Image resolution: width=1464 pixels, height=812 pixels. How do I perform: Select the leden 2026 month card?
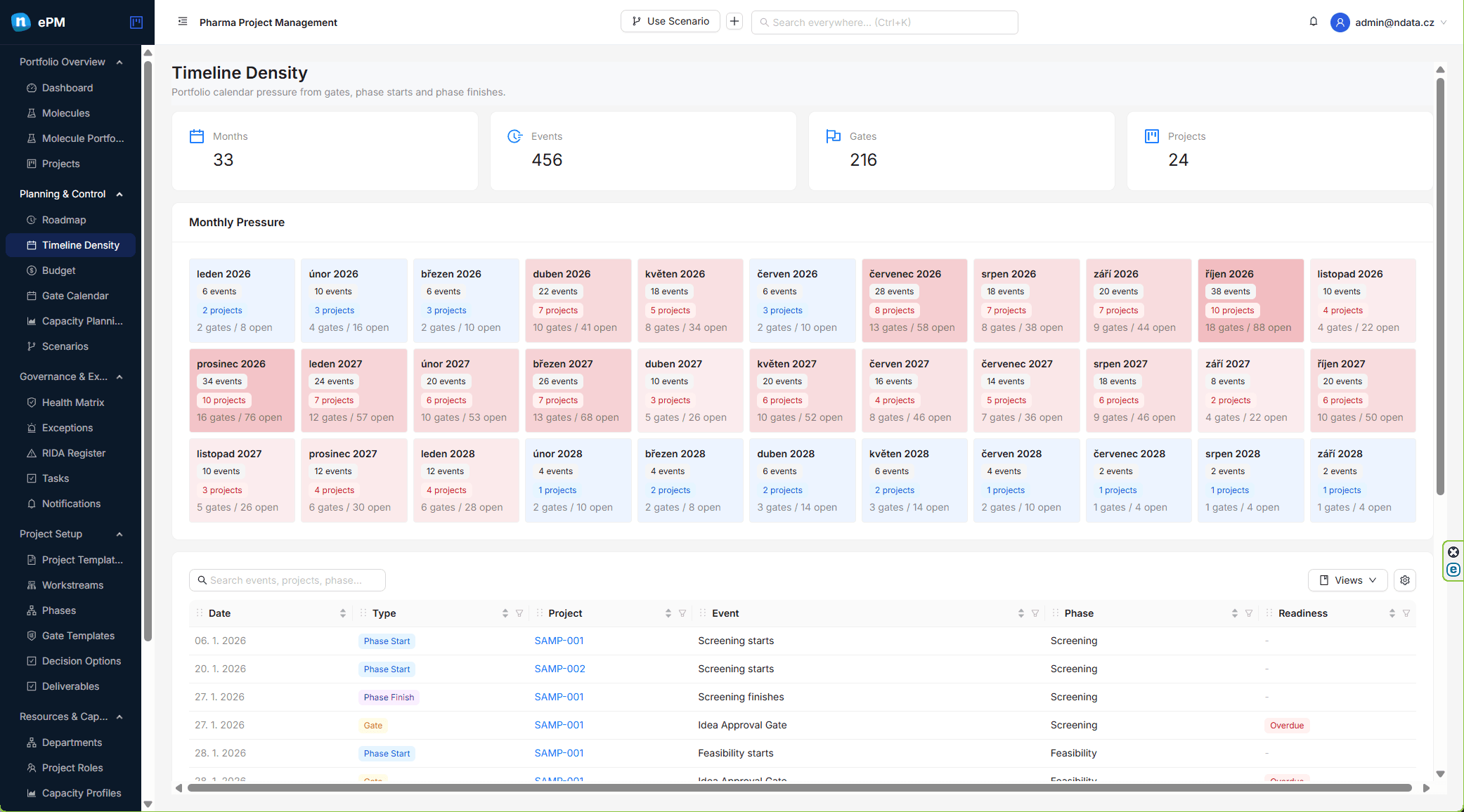(242, 301)
